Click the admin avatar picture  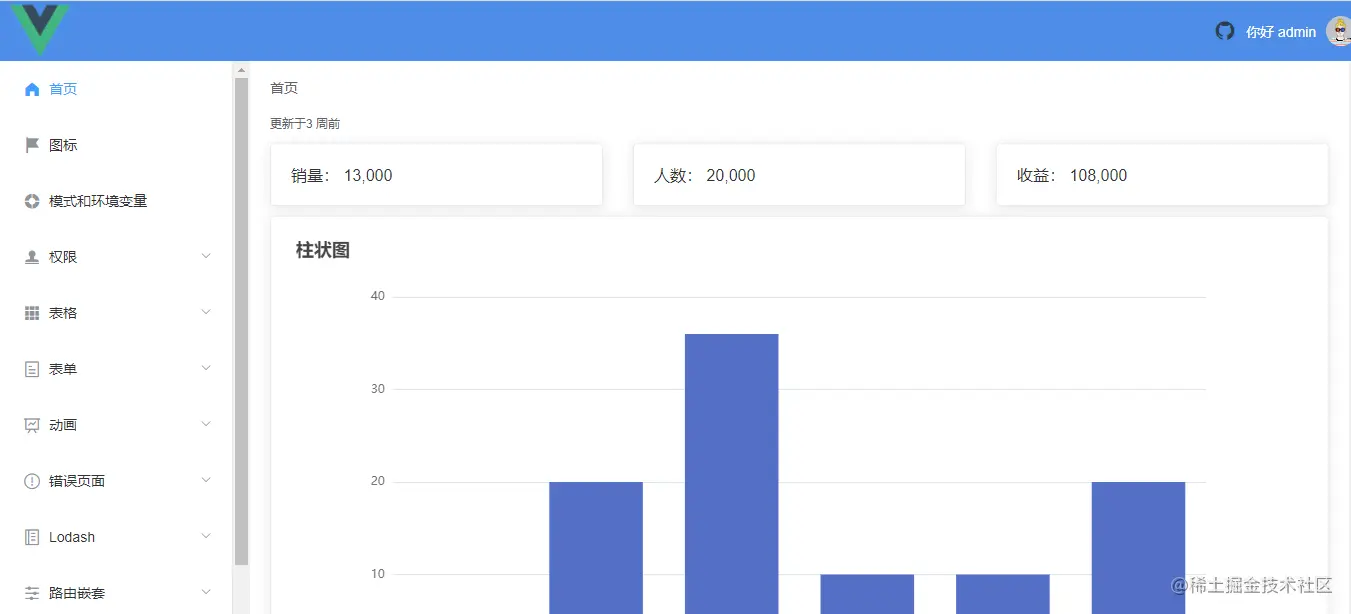[1338, 31]
